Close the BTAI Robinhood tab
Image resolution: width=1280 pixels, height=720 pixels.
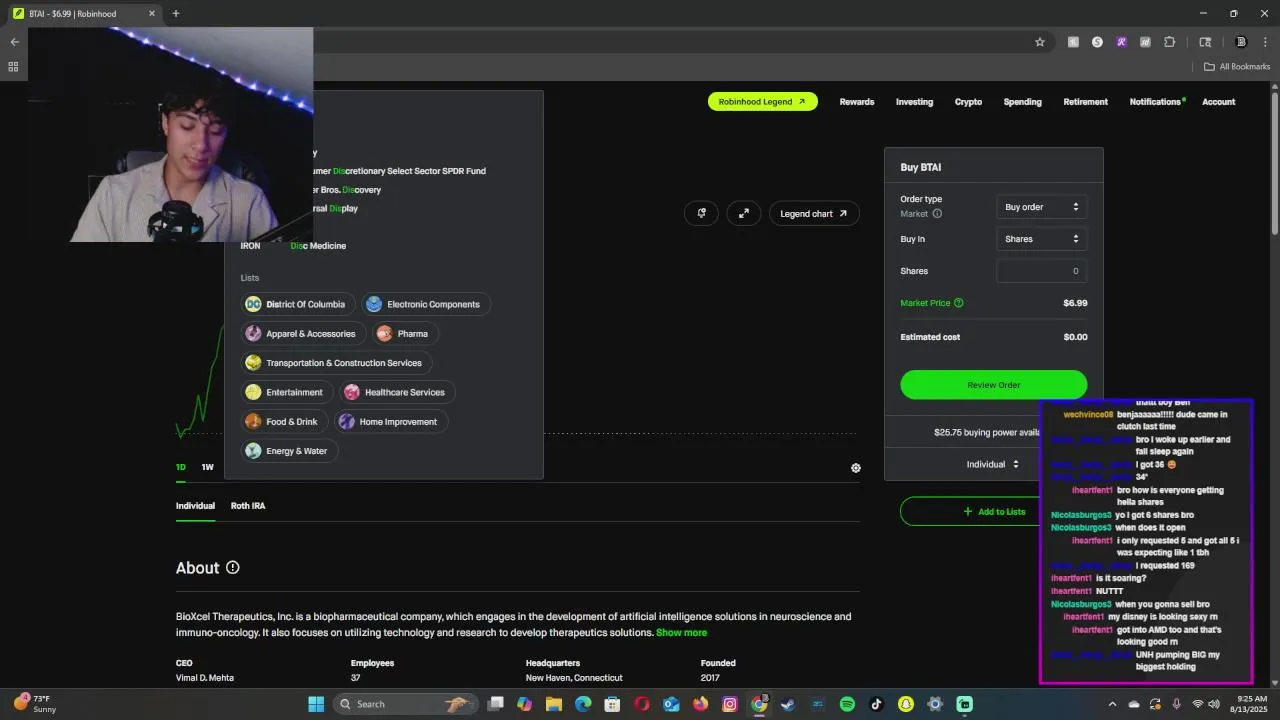tap(152, 13)
